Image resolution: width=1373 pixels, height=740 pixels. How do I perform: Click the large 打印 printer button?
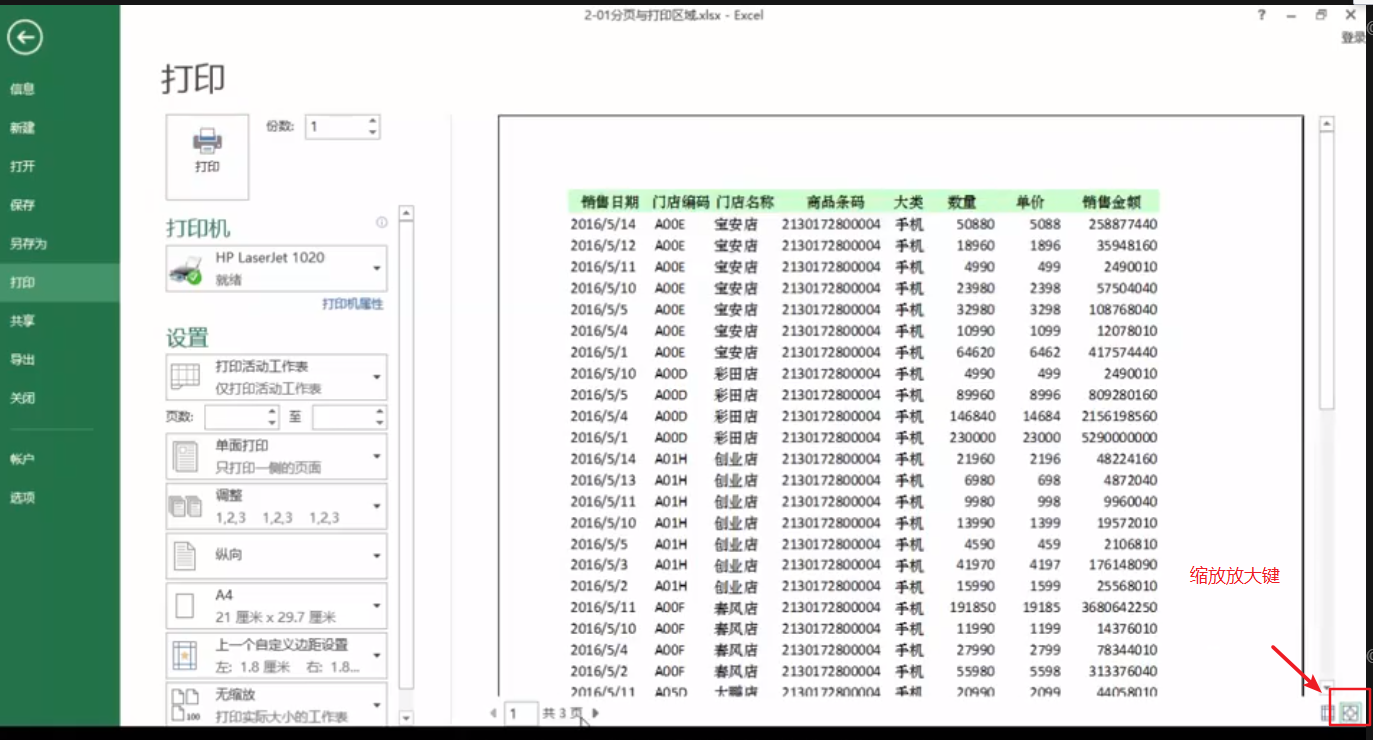tap(207, 157)
